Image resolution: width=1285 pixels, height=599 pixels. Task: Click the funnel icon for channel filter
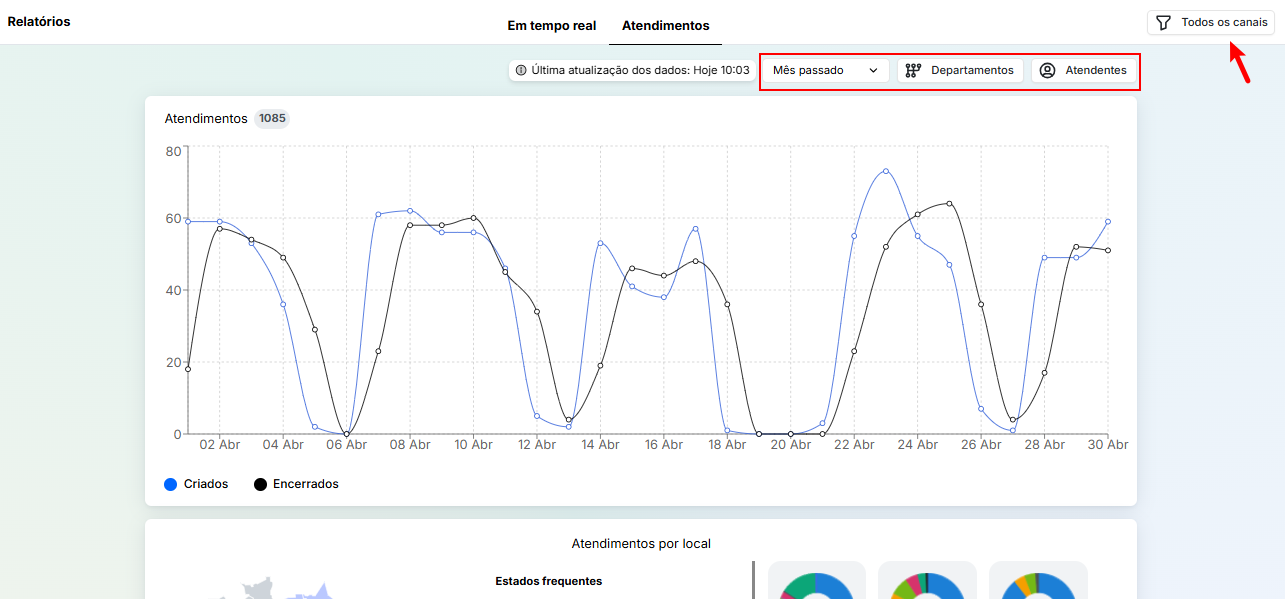click(x=1163, y=23)
